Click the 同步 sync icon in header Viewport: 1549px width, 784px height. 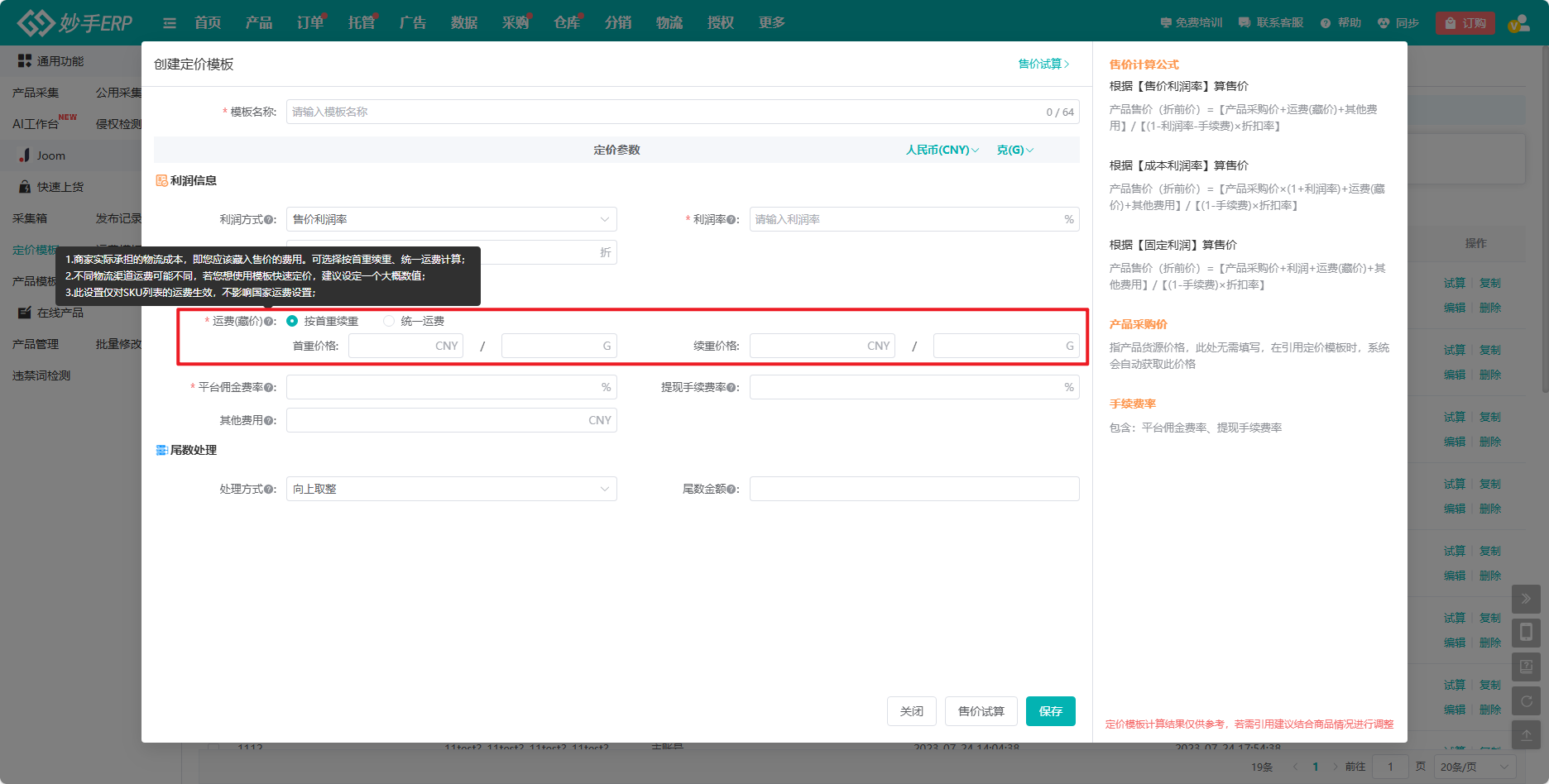pyautogui.click(x=1383, y=23)
